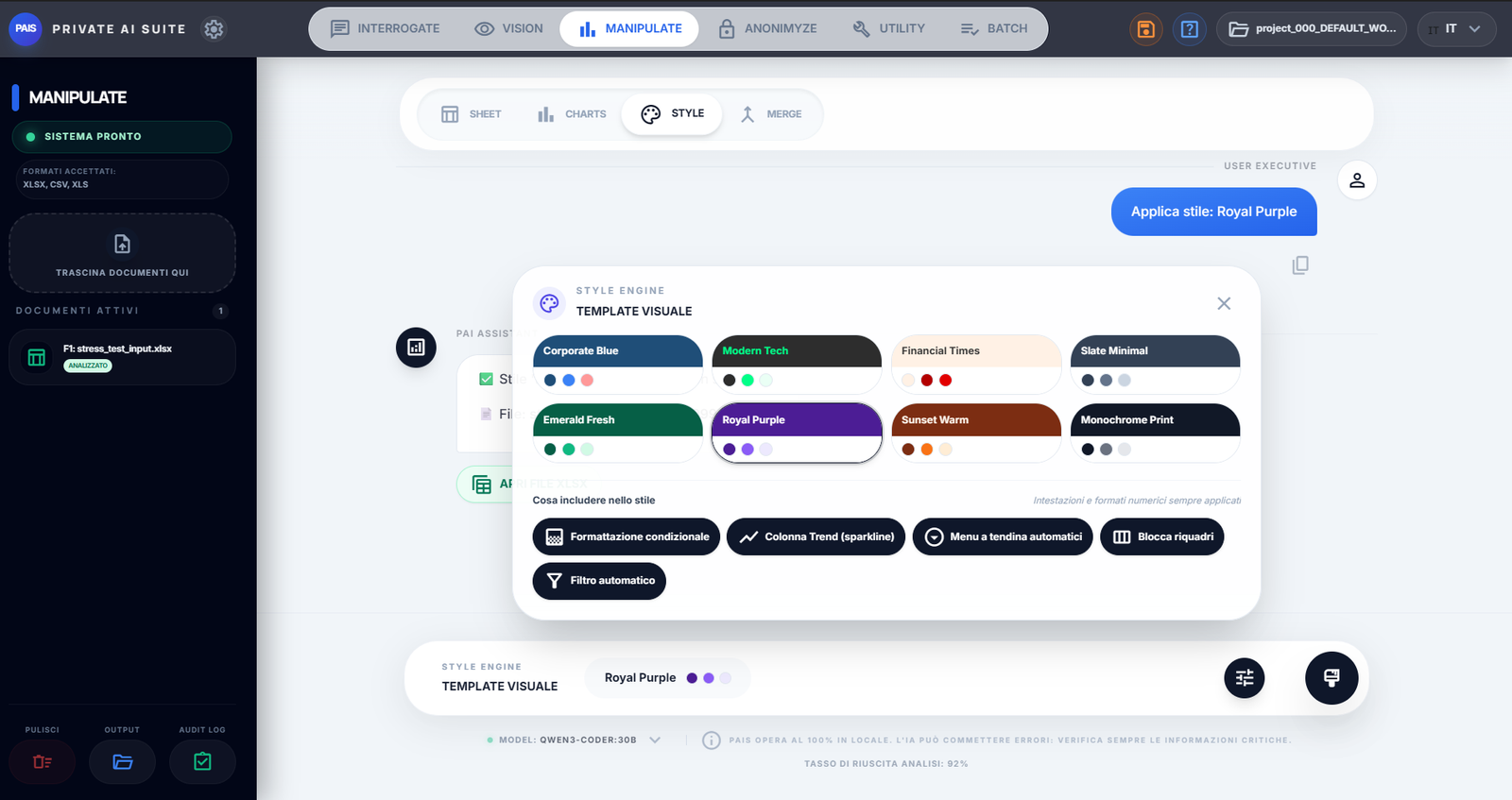Viewport: 1512px width, 800px height.
Task: Click the user profile avatar icon
Action: pos(1357,180)
